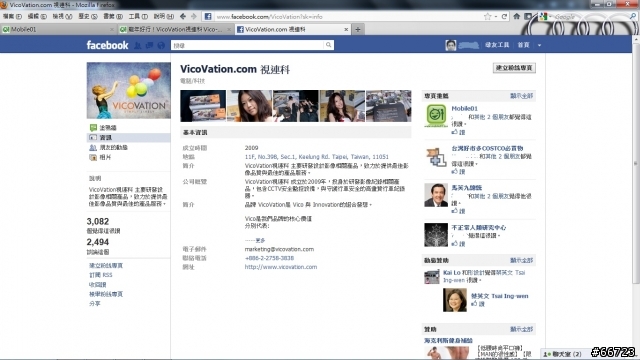Reload the page with refresh icon

[504, 16]
